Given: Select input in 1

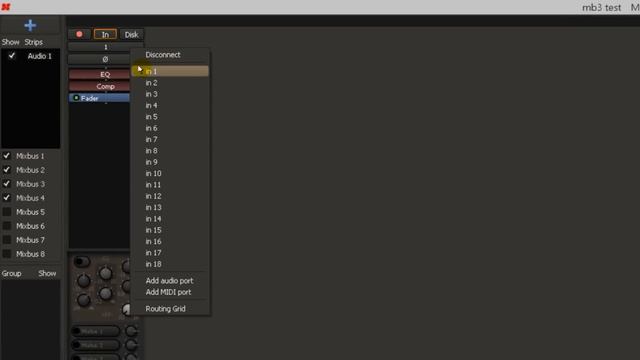Looking at the screenshot, I should [x=171, y=71].
